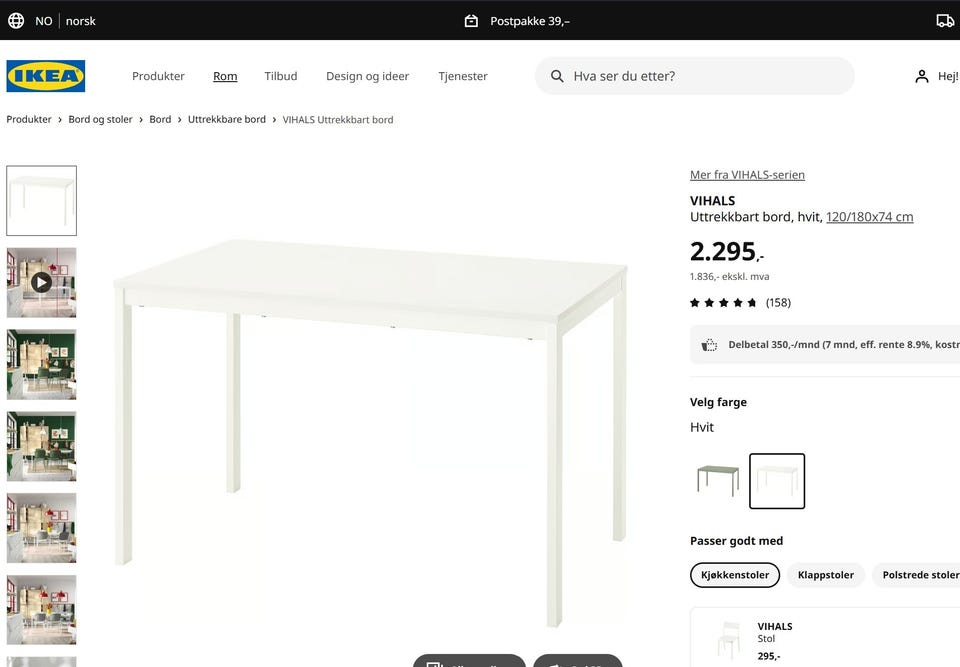
Task: Open the Rom menu
Action: [225, 76]
